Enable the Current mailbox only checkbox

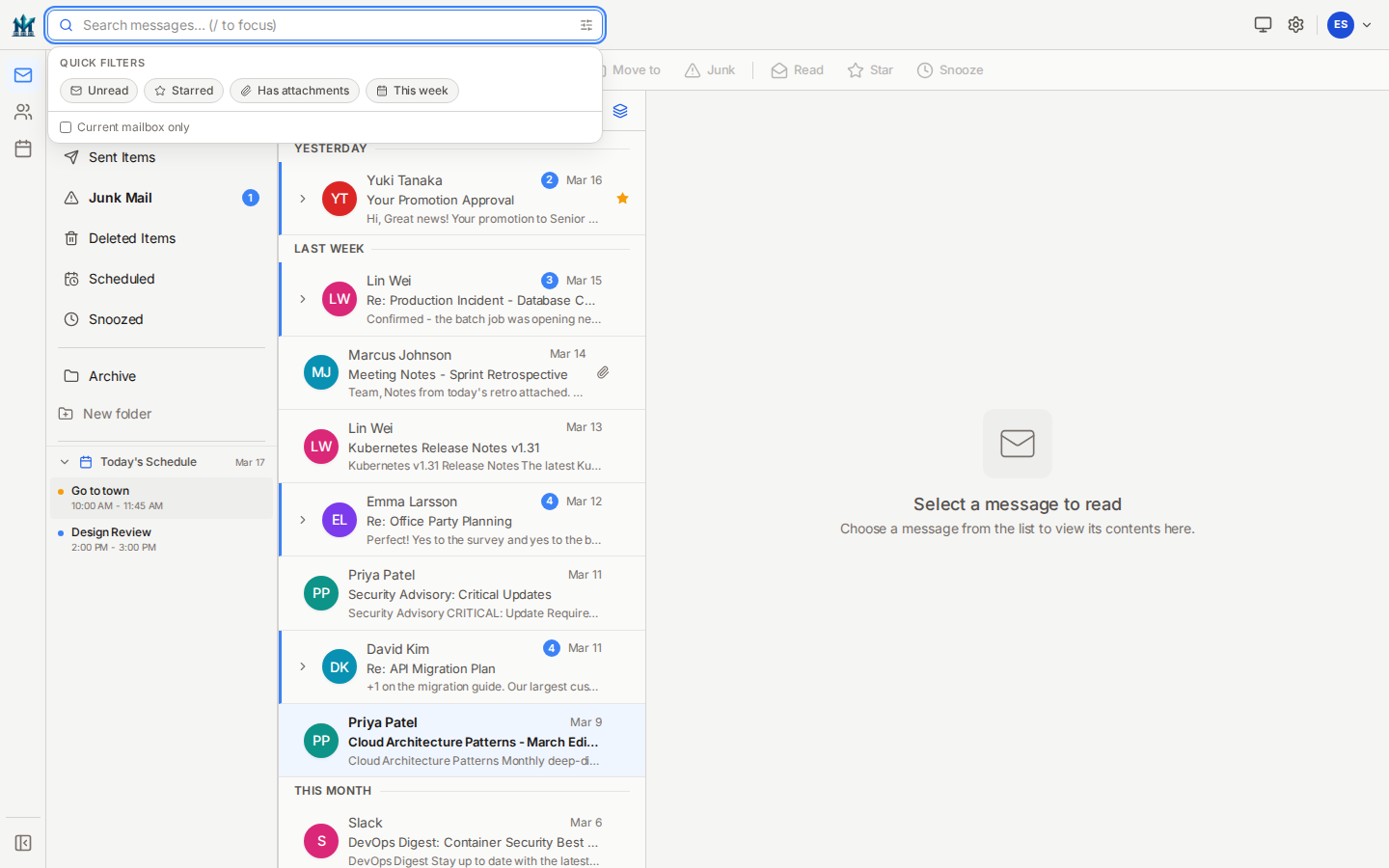[x=66, y=127]
